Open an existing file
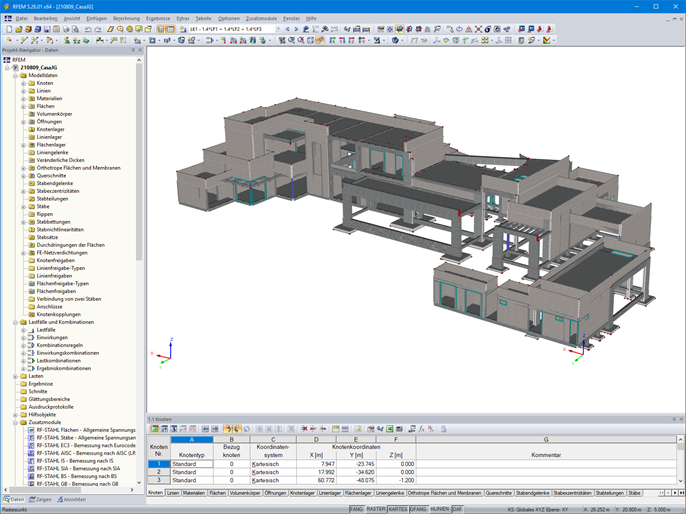 point(18,29)
